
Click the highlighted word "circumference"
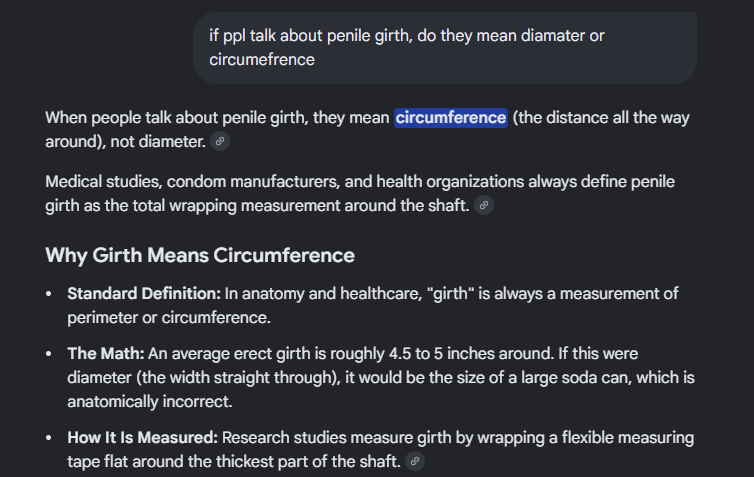coord(451,118)
